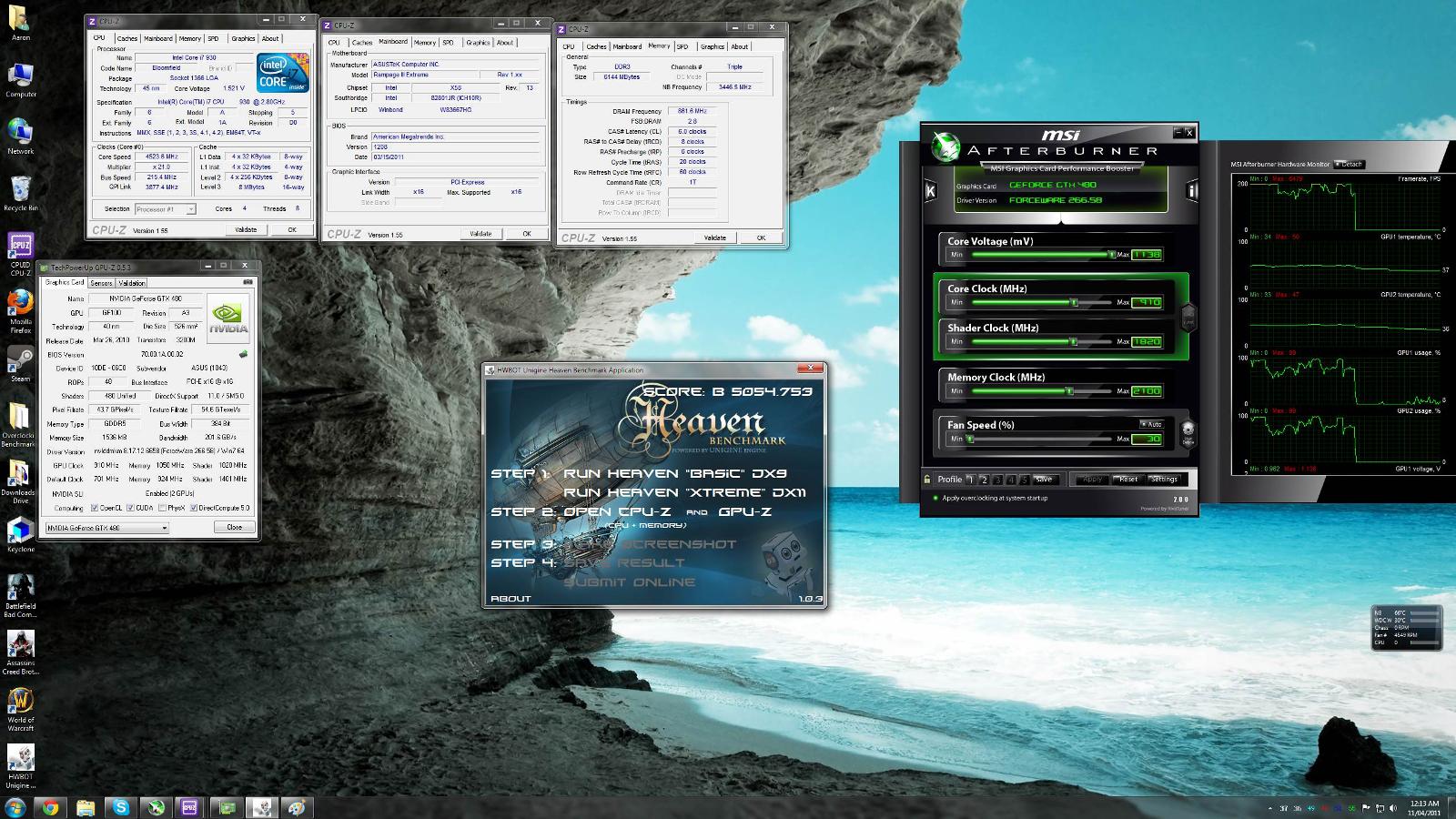Open the Processor #1 selection dropdown

[x=166, y=209]
